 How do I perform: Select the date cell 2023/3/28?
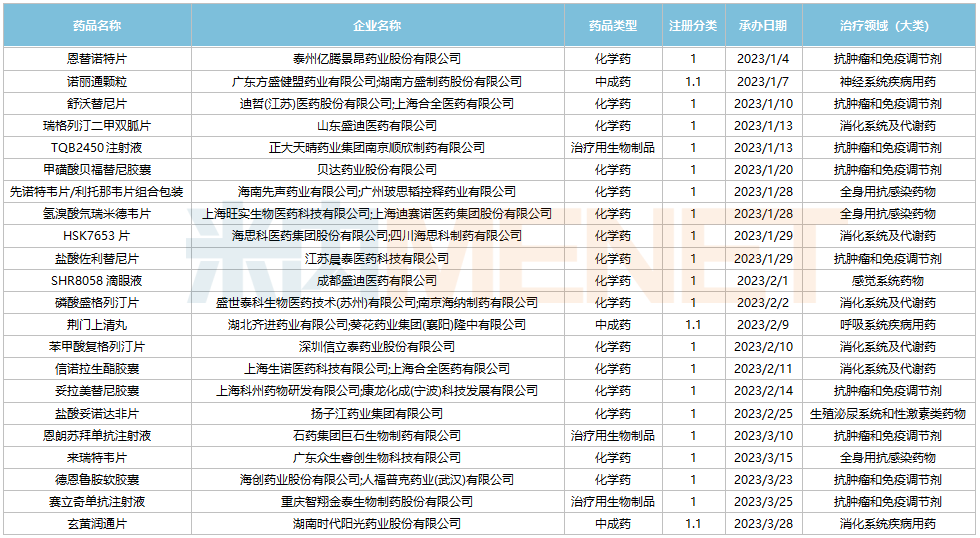click(x=763, y=523)
